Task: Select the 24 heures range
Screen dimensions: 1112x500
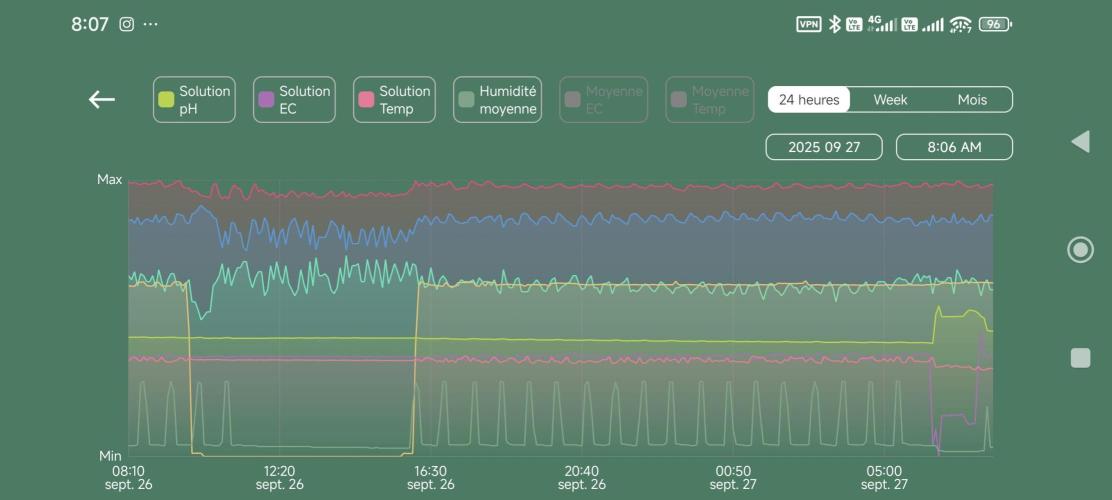Action: pyautogui.click(x=809, y=100)
